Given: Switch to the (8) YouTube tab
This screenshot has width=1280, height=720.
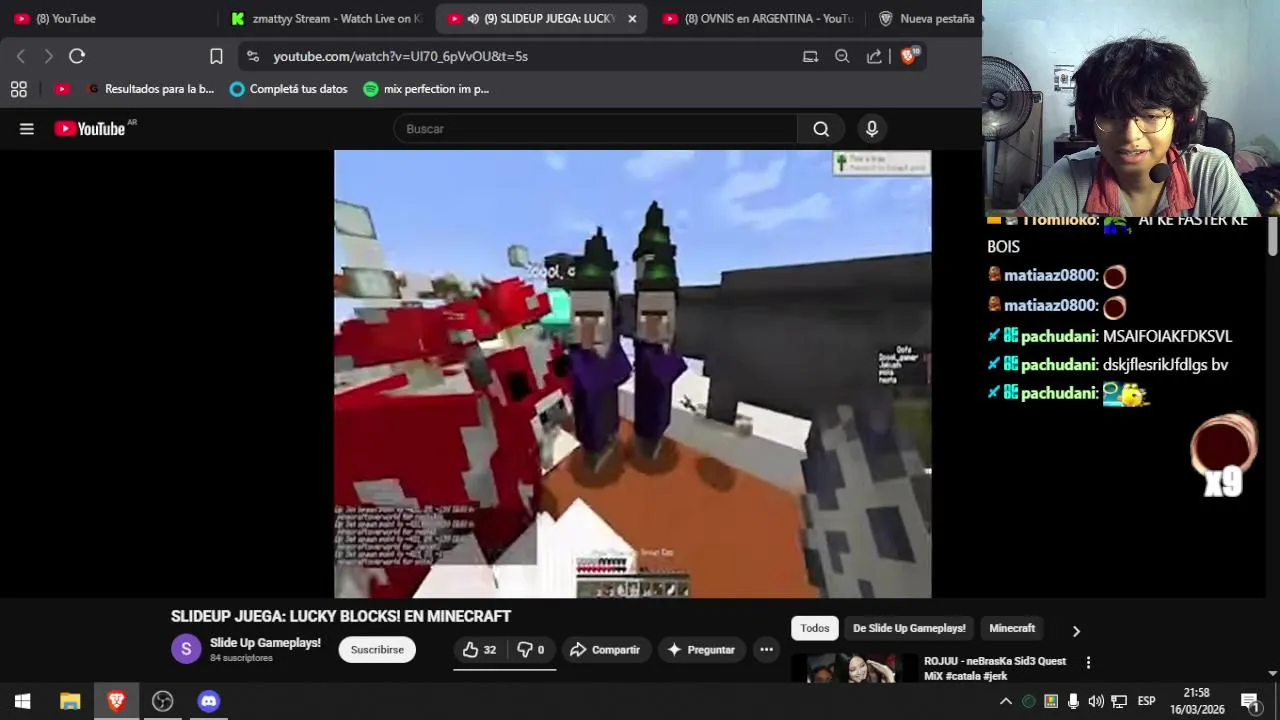Looking at the screenshot, I should [107, 19].
